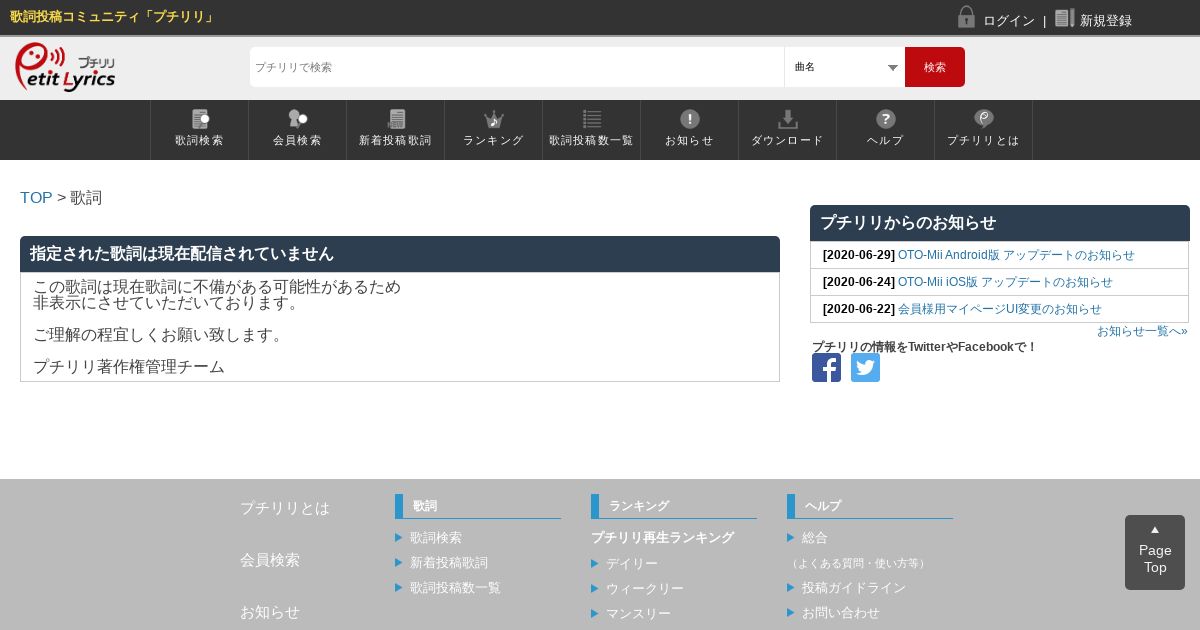Click footer 総合 help link

tap(815, 538)
